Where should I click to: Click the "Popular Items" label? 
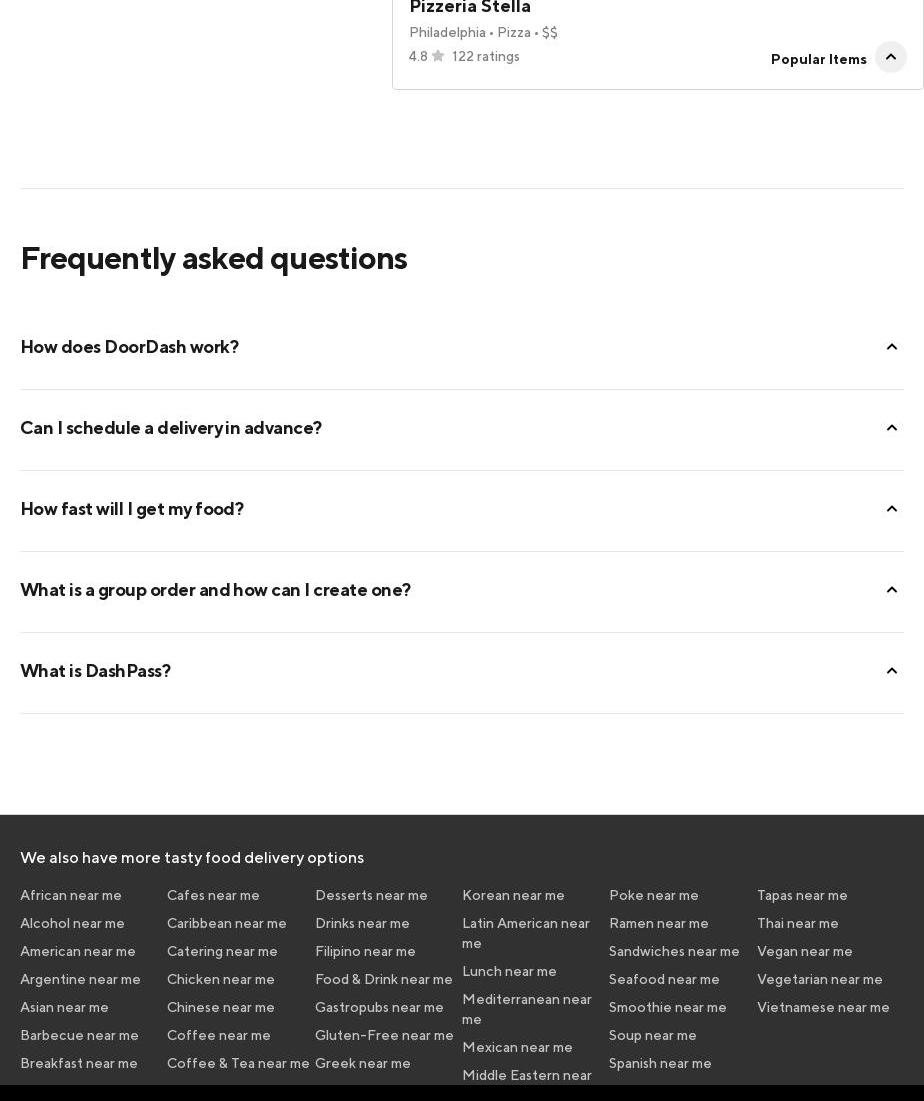point(818,59)
